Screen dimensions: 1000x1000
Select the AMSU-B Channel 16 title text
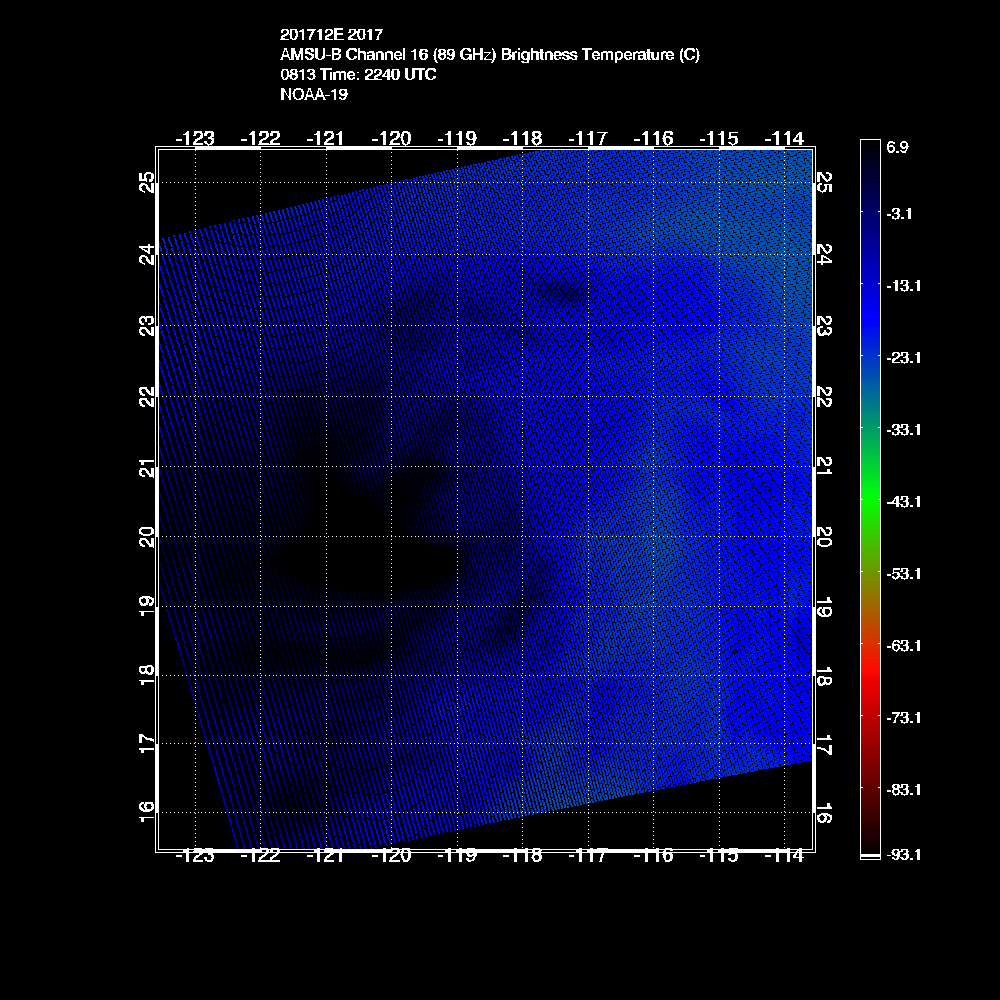click(490, 55)
